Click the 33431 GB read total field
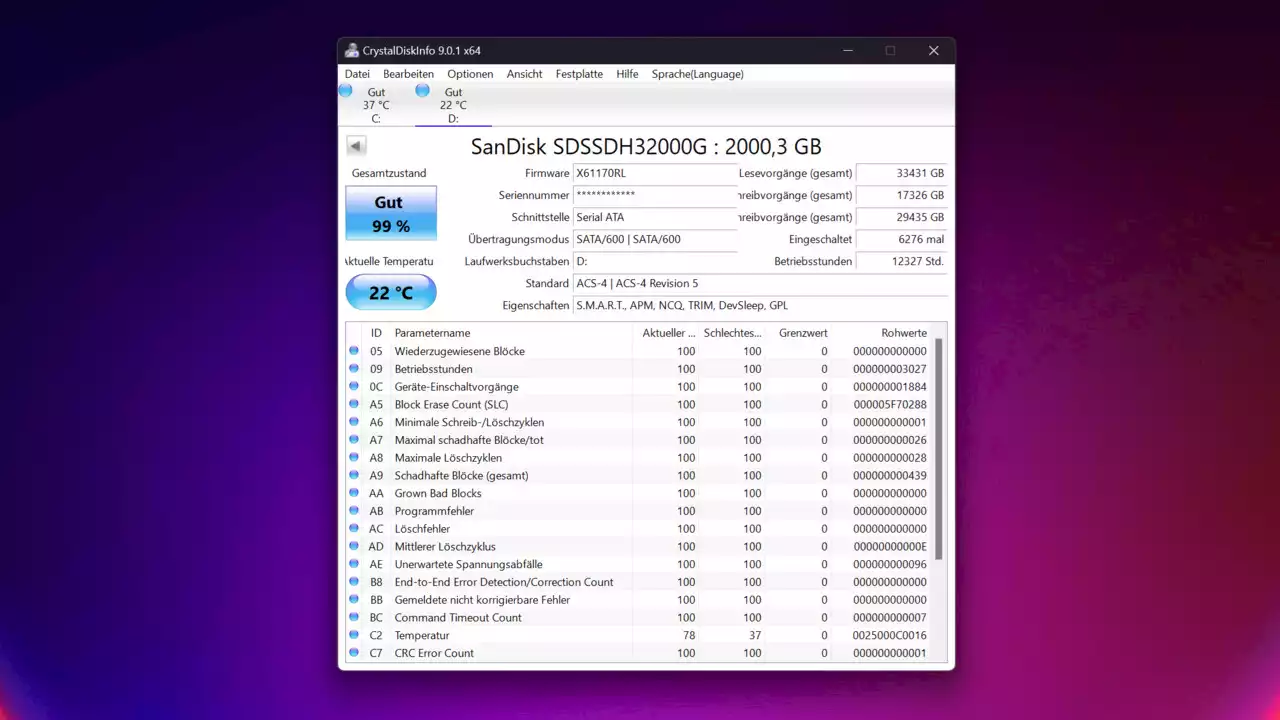 click(902, 173)
